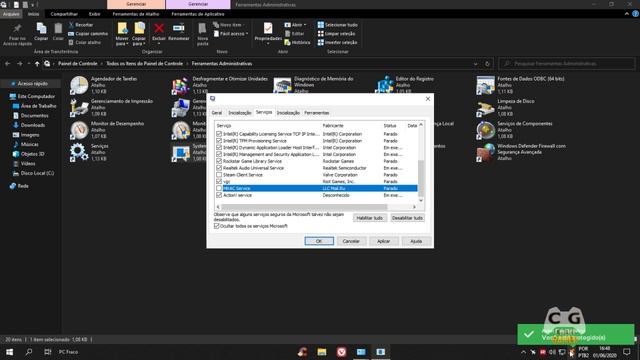Open the notification center icon
Viewport: 640px width, 360px height.
coord(627,352)
